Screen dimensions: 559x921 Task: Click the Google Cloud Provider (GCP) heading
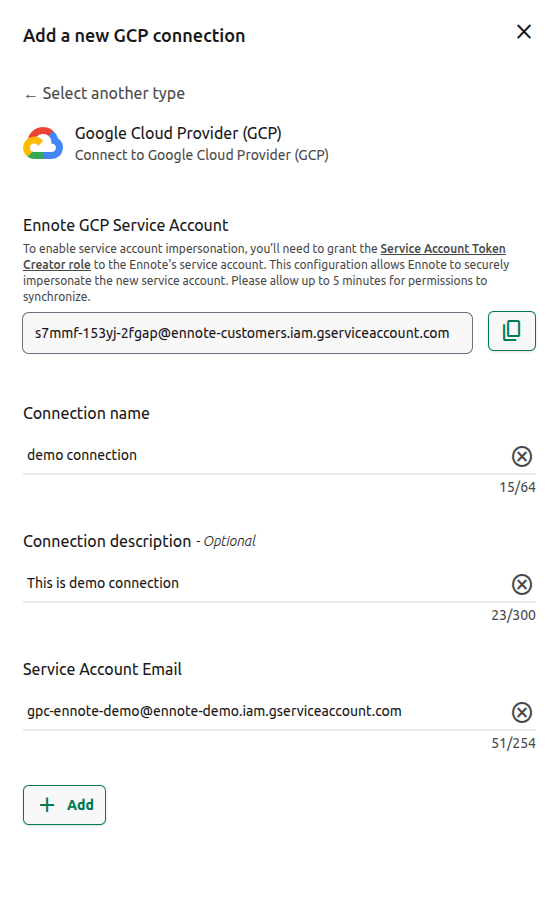(x=178, y=133)
